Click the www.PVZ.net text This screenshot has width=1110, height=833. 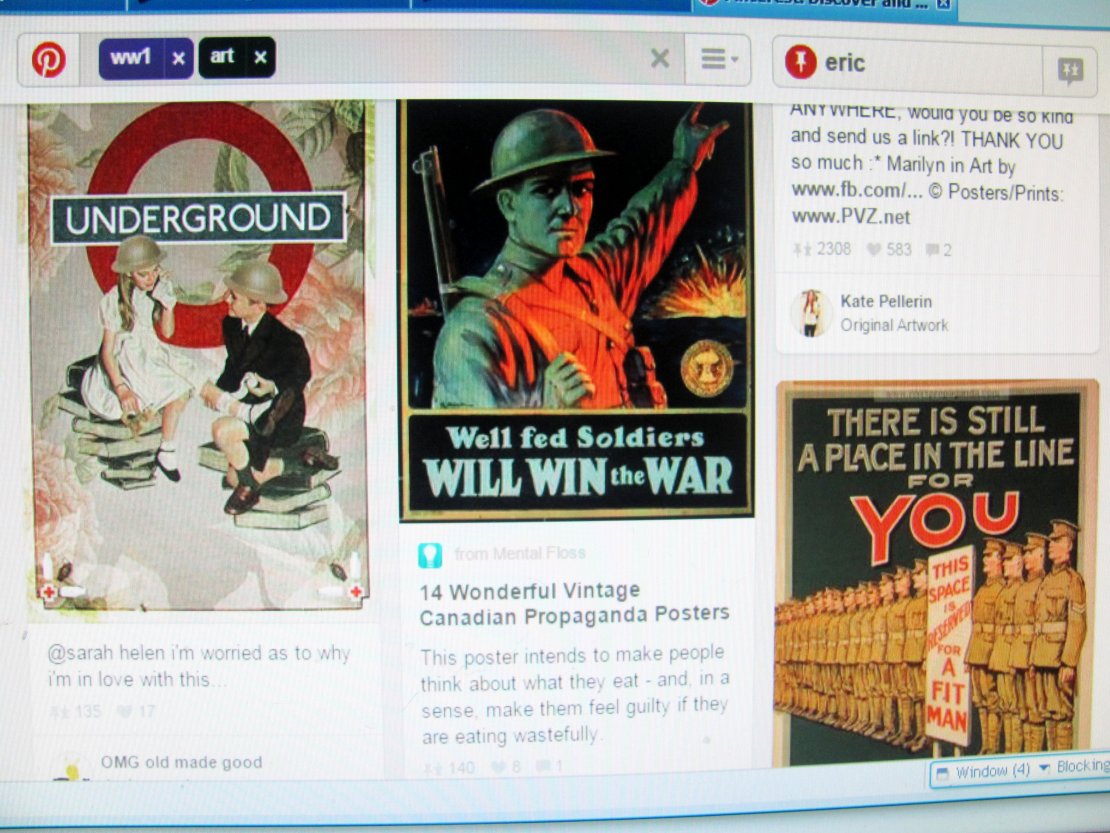click(x=851, y=217)
